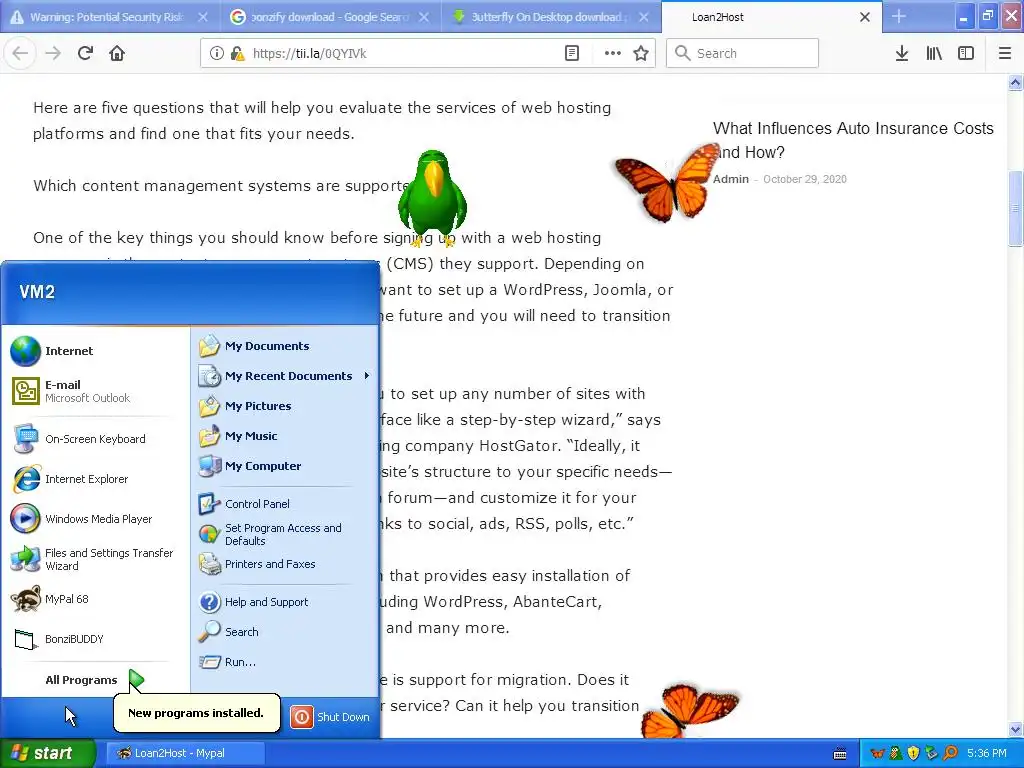
Task: Click the Admin author link
Action: pos(731,179)
